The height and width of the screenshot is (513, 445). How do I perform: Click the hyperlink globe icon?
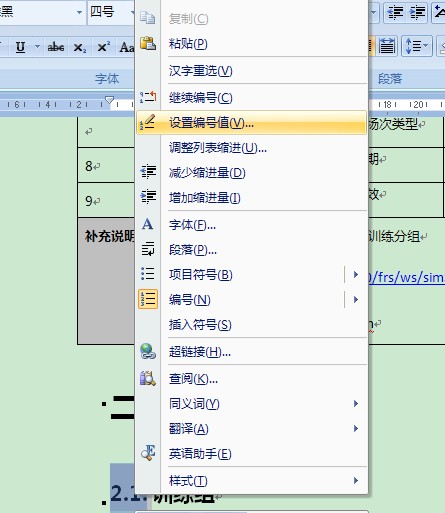tap(148, 351)
